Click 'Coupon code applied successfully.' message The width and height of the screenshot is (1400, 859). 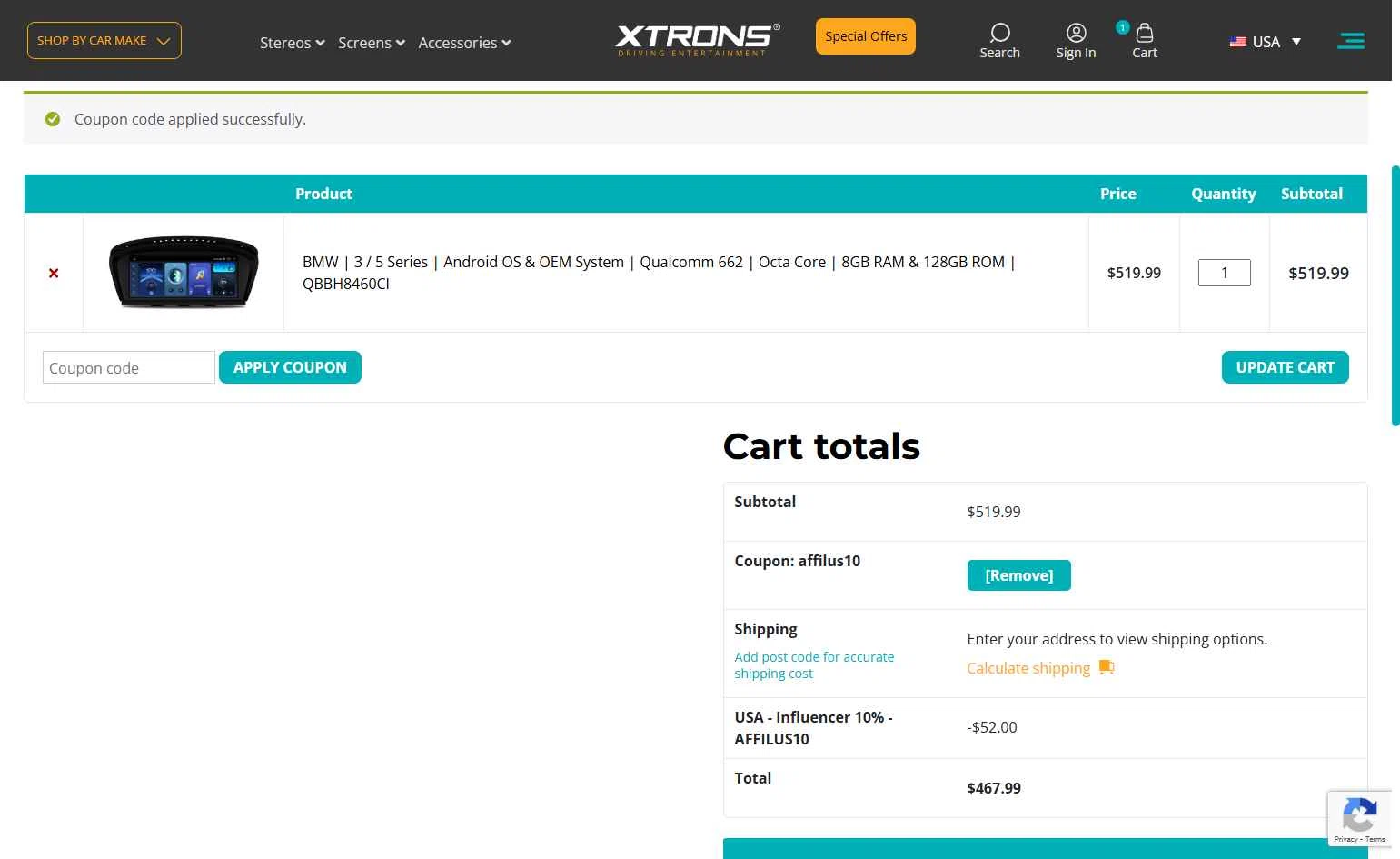point(190,119)
